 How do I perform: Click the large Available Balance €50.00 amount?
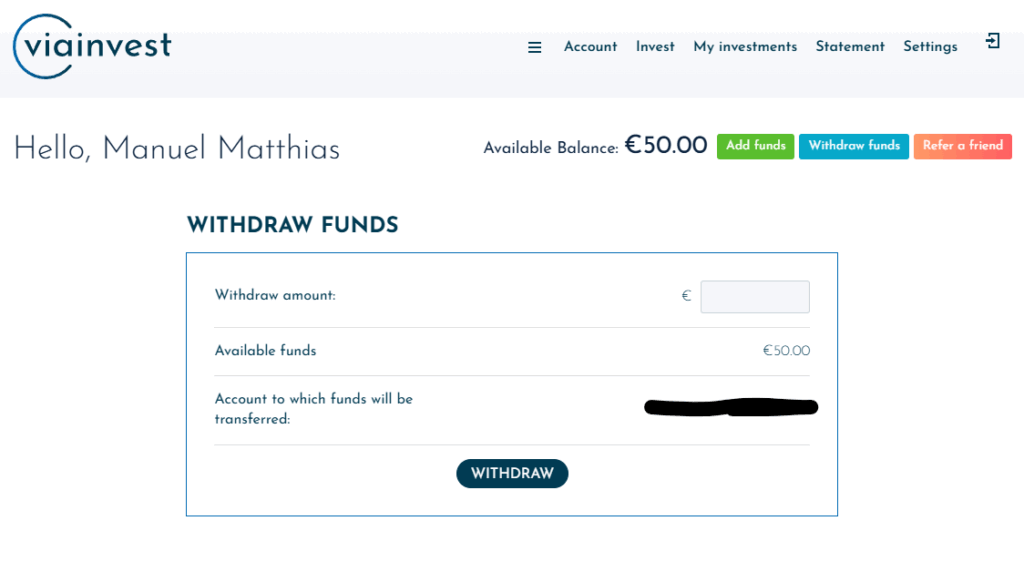tap(666, 146)
